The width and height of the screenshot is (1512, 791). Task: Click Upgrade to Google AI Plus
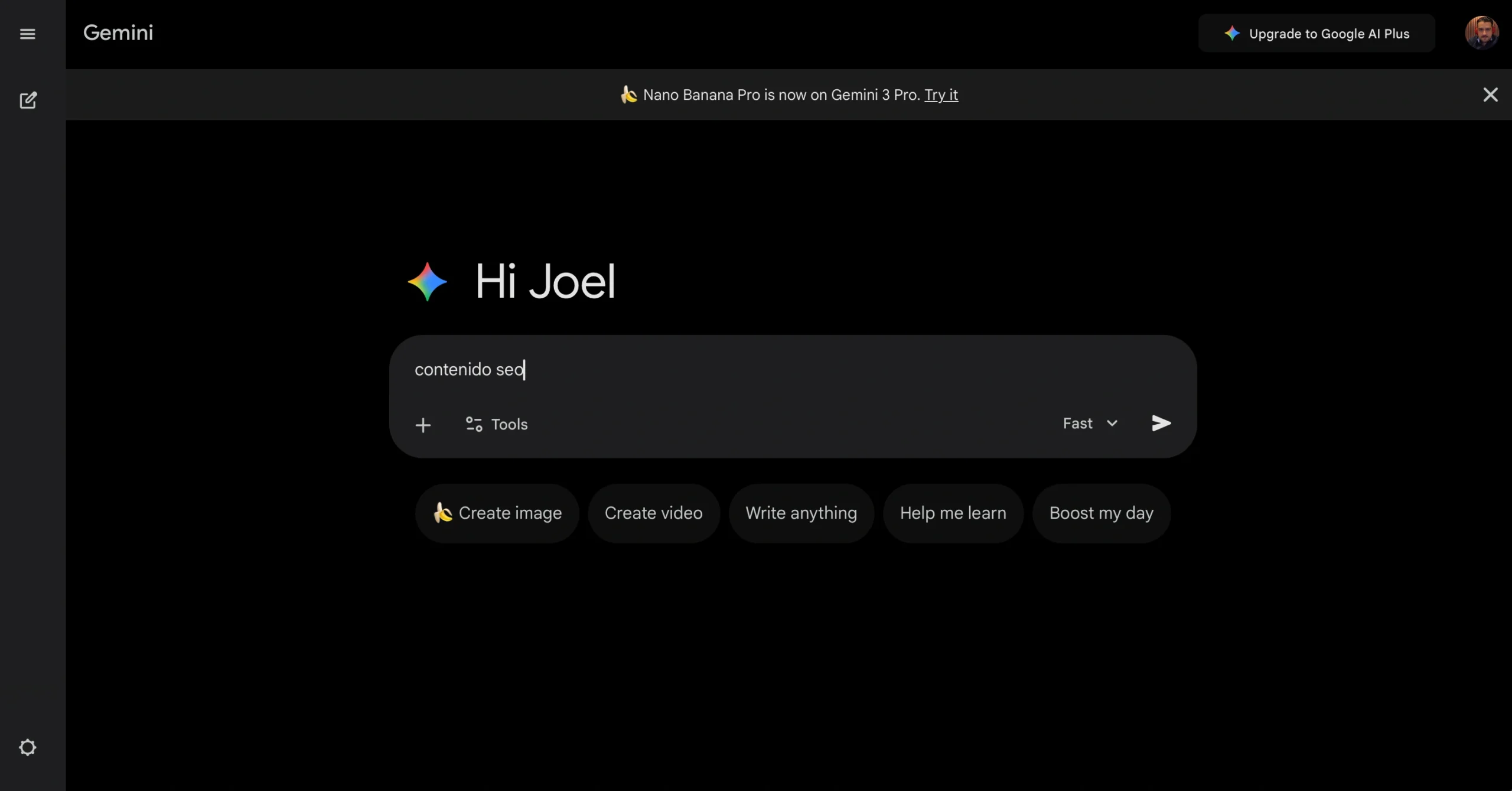(x=1317, y=34)
